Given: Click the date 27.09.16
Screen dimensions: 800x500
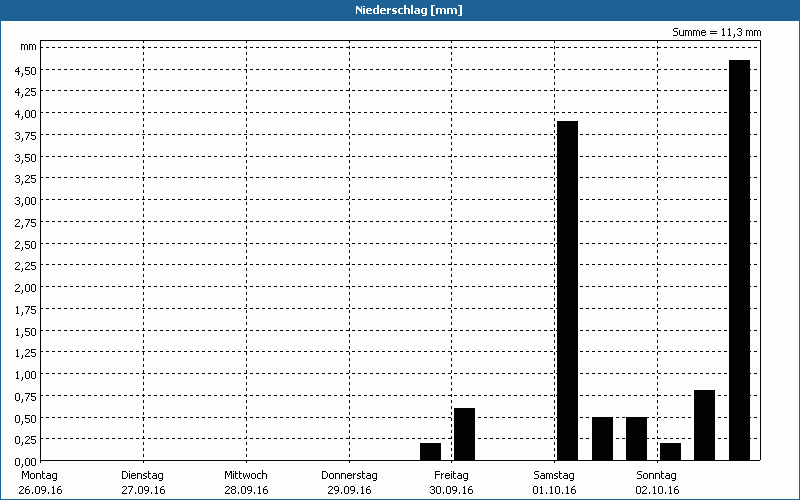Looking at the screenshot, I should (143, 491).
